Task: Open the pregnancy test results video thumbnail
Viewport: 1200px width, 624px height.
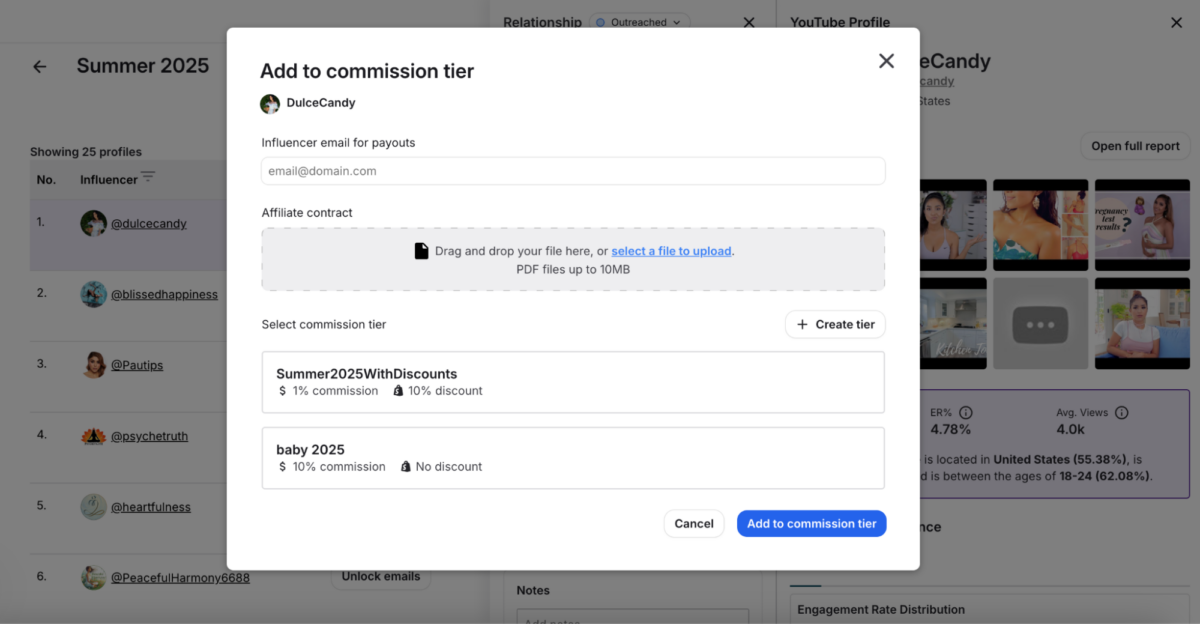Action: pos(1141,224)
